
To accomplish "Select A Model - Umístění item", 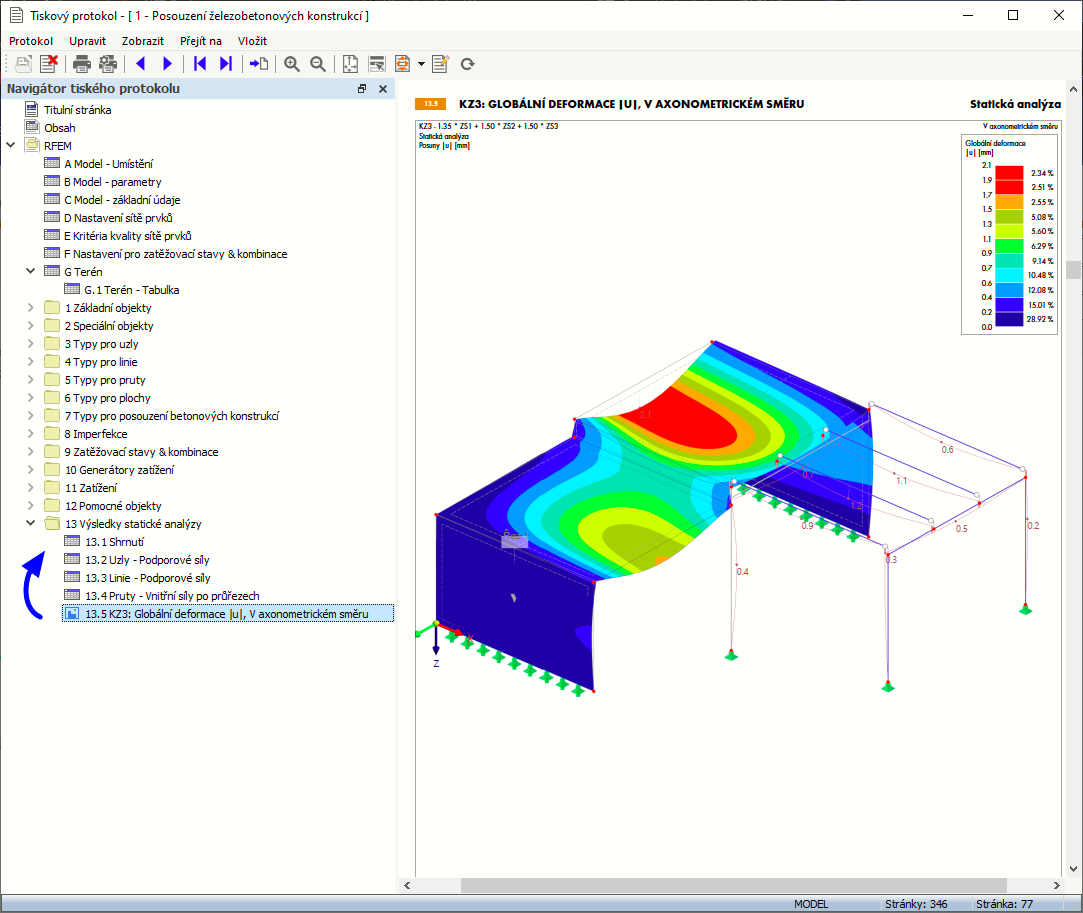I will (108, 164).
